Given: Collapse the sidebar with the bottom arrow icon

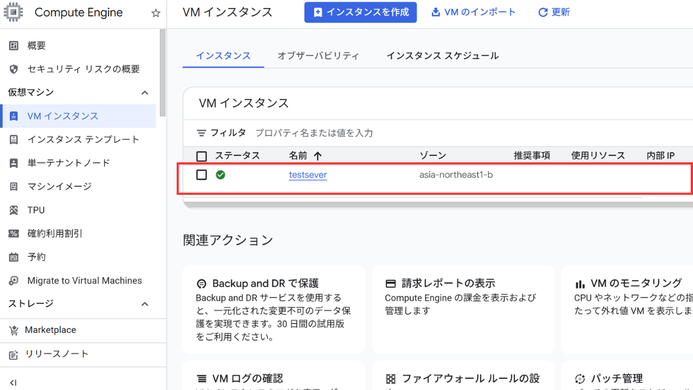Looking at the screenshot, I should click(13, 382).
